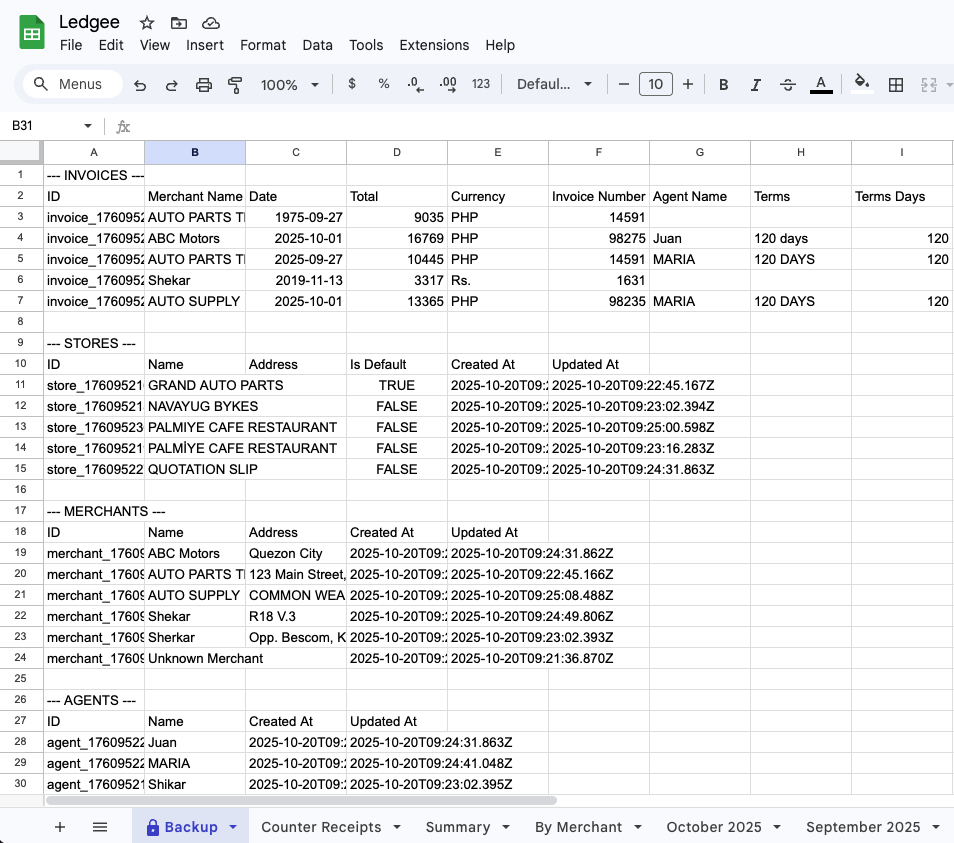
Task: Format selection as currency
Action: click(351, 84)
